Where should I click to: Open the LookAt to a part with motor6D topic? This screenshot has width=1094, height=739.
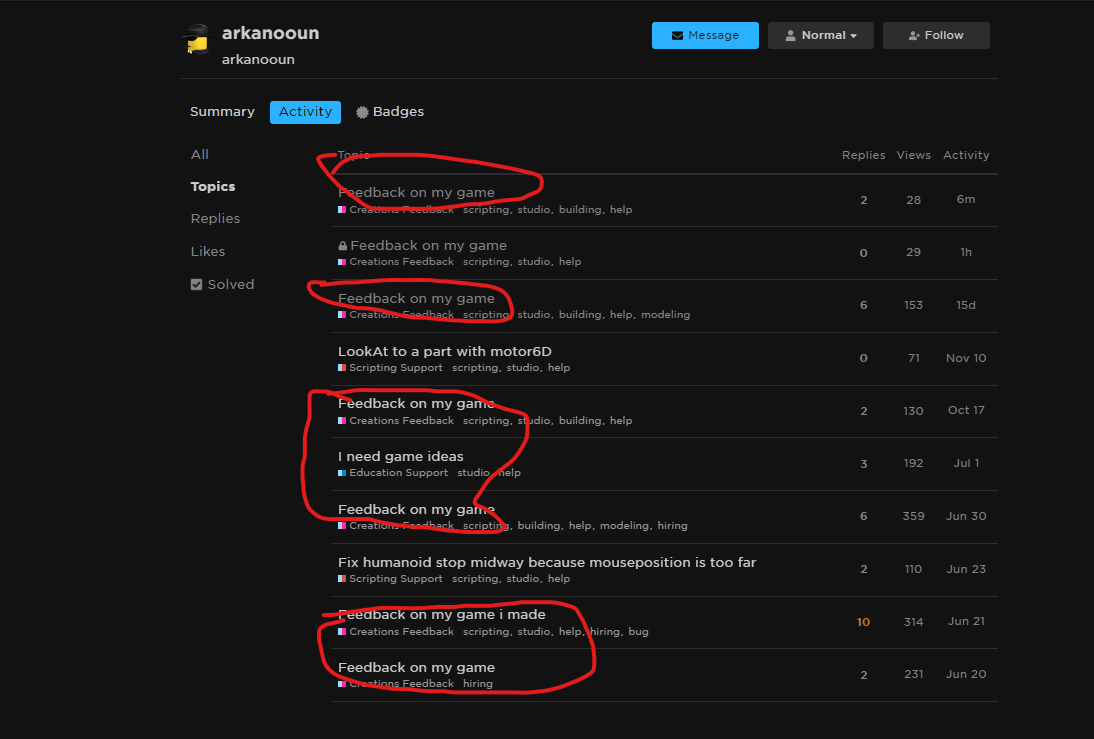443,351
